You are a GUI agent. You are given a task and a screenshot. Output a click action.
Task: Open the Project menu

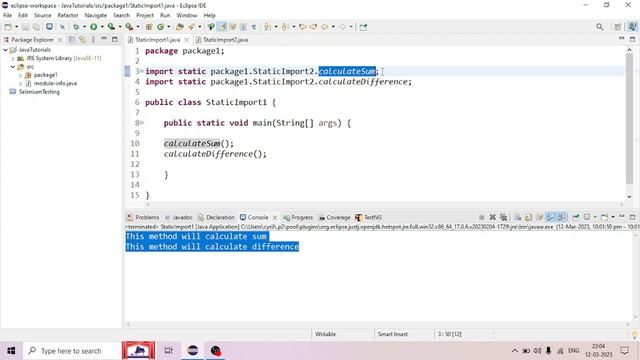coord(145,15)
